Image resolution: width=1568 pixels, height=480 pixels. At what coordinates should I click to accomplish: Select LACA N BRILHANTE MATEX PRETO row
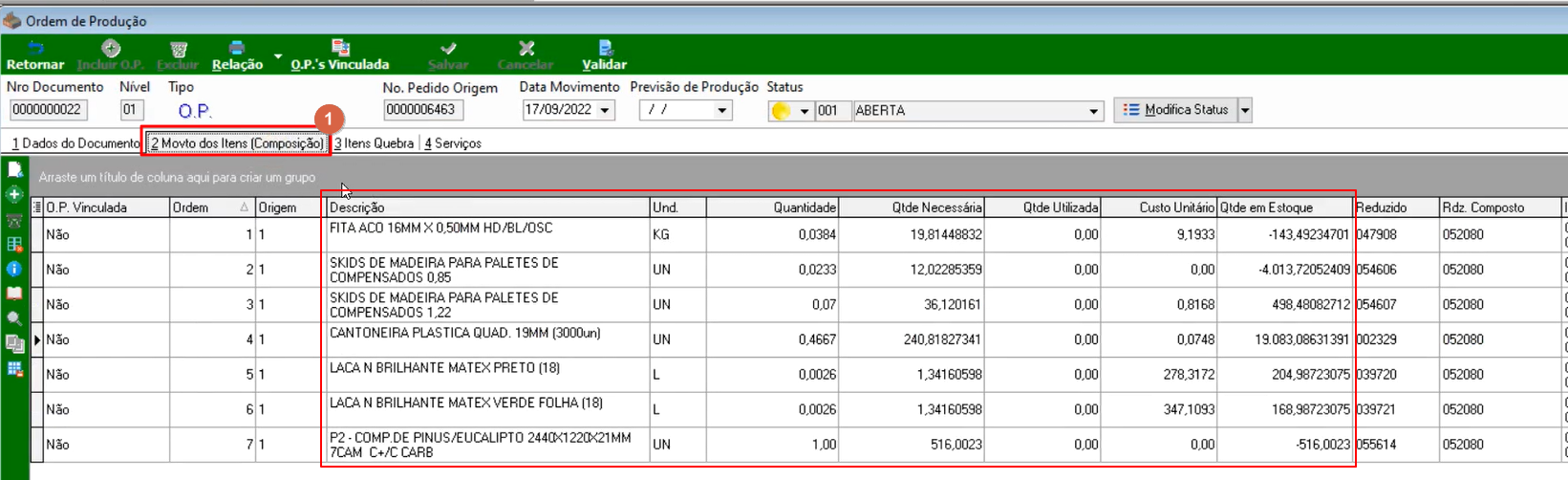click(x=798, y=375)
